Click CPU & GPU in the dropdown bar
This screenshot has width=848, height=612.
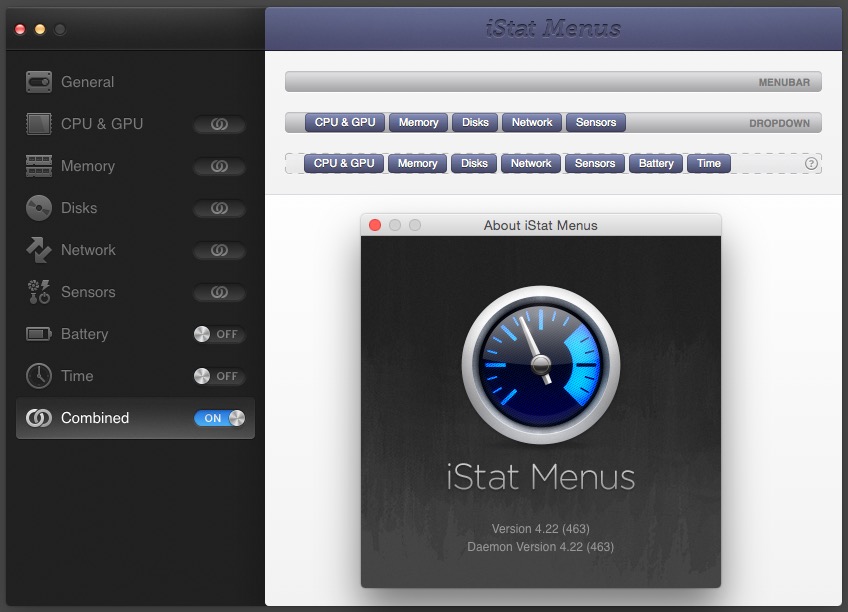pos(345,123)
